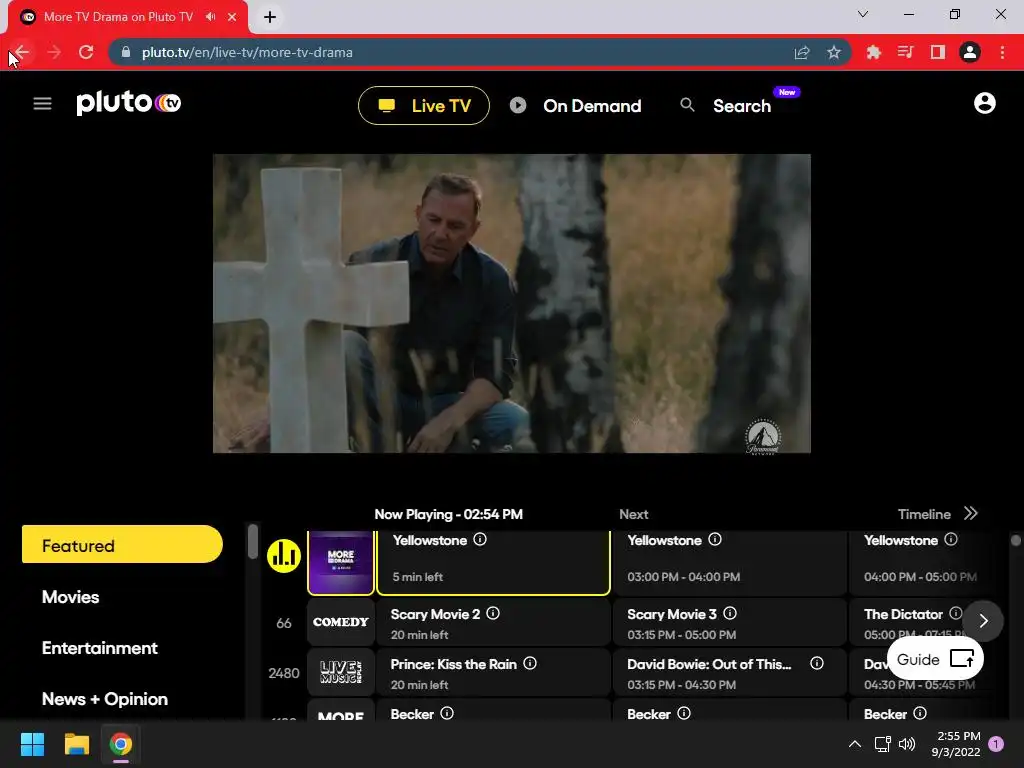Viewport: 1024px width, 768px height.
Task: Show info for The Dictator
Action: tap(955, 613)
